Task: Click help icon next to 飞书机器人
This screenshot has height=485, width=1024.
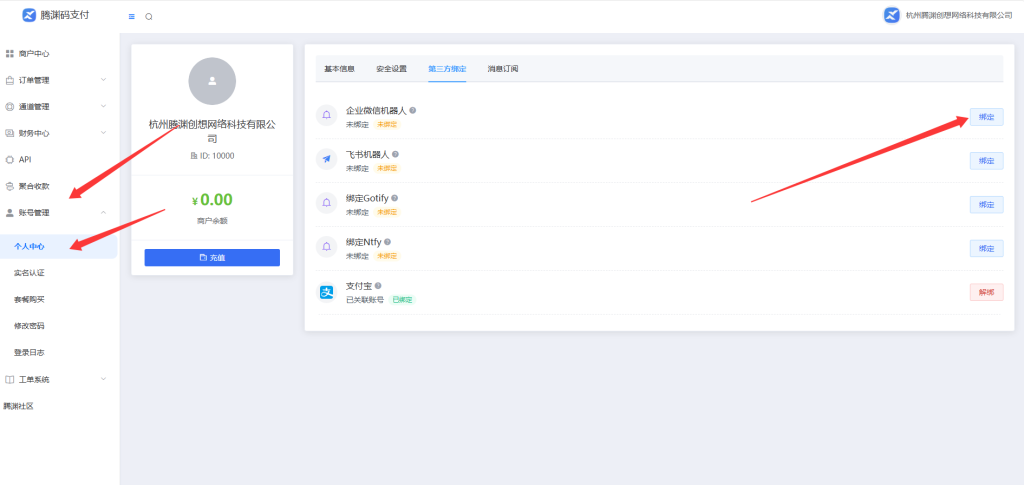Action: pos(395,154)
